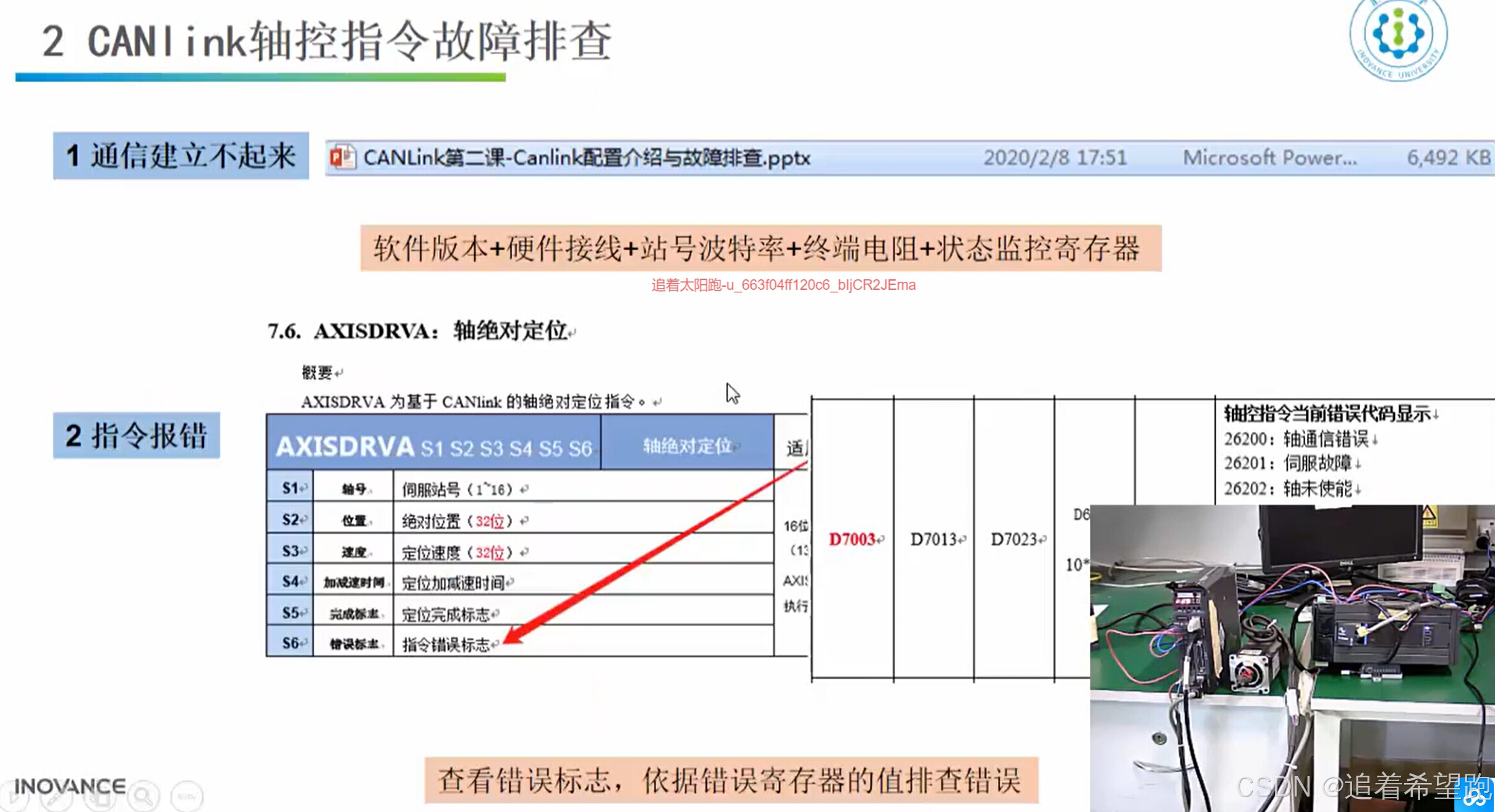Image resolution: width=1495 pixels, height=812 pixels.
Task: Click the '2 指令报错' blue label
Action: pyautogui.click(x=136, y=435)
